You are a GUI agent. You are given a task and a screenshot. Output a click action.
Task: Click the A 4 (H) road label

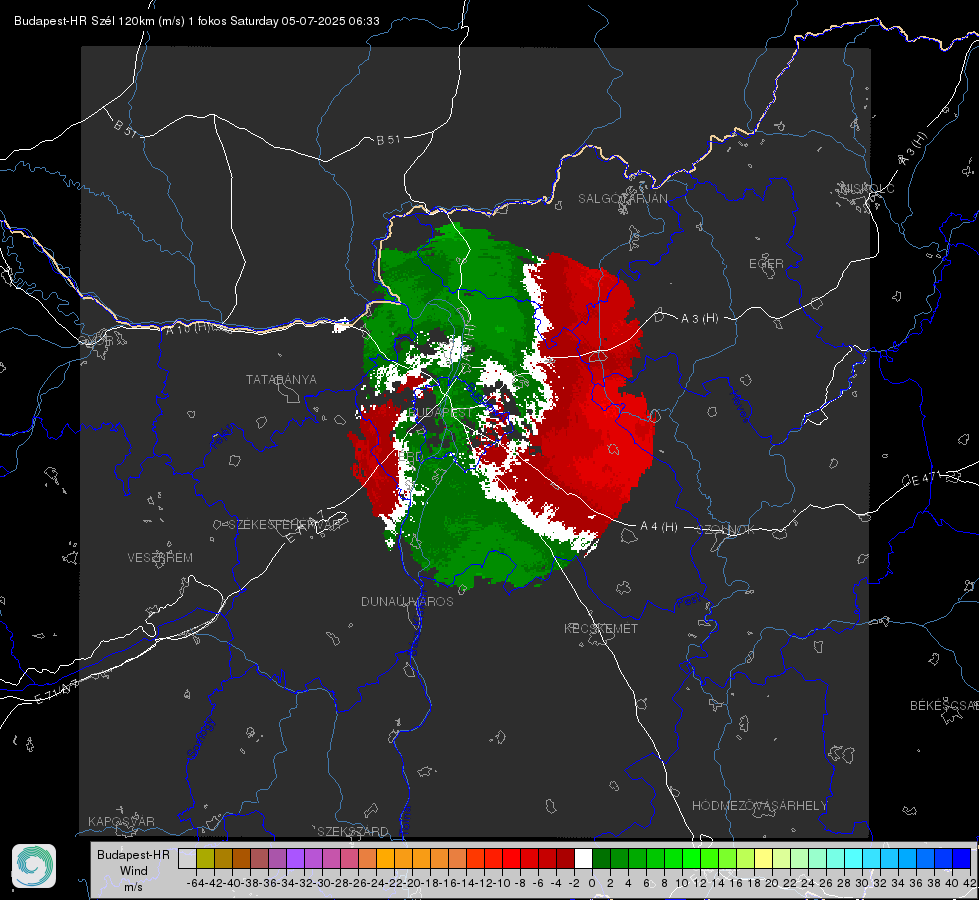(x=659, y=527)
